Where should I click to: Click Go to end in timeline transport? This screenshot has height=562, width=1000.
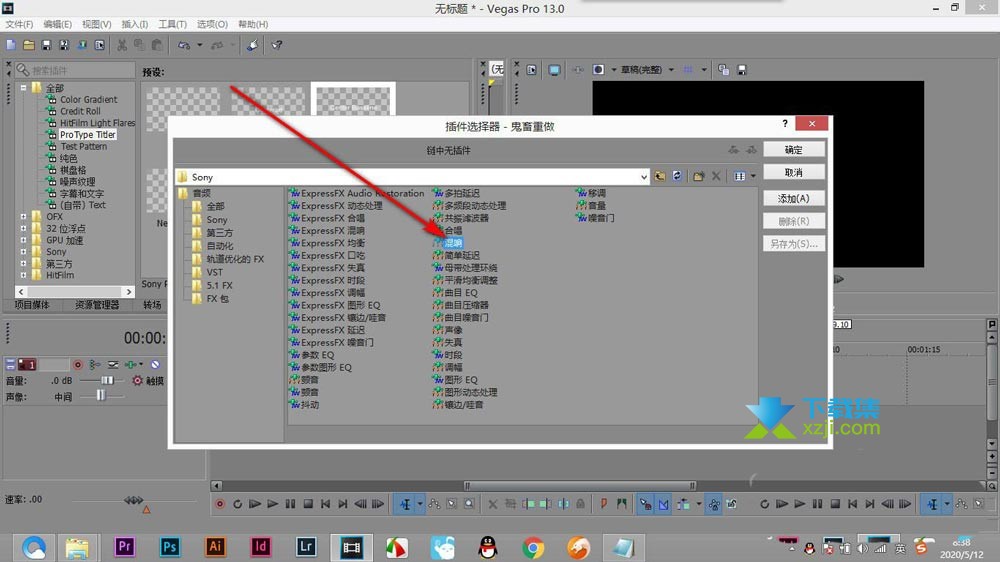[343, 504]
